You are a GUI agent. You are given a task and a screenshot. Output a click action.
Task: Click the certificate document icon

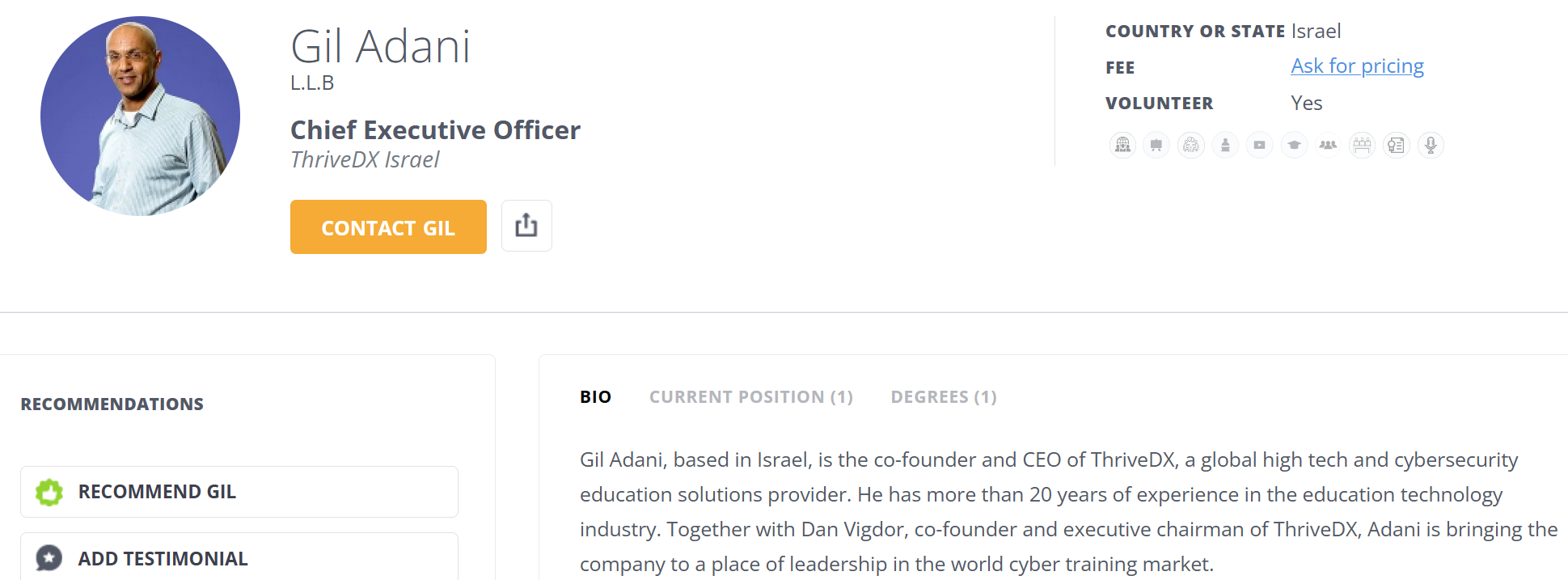(1397, 145)
